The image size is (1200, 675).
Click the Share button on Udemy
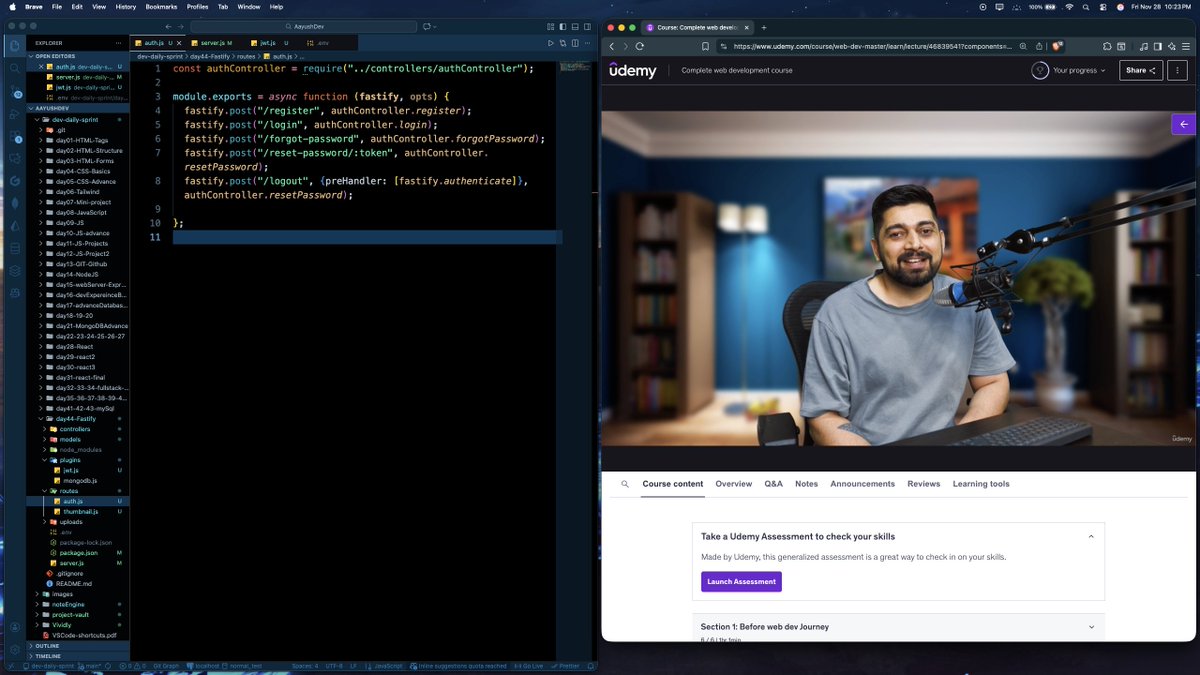(1140, 70)
